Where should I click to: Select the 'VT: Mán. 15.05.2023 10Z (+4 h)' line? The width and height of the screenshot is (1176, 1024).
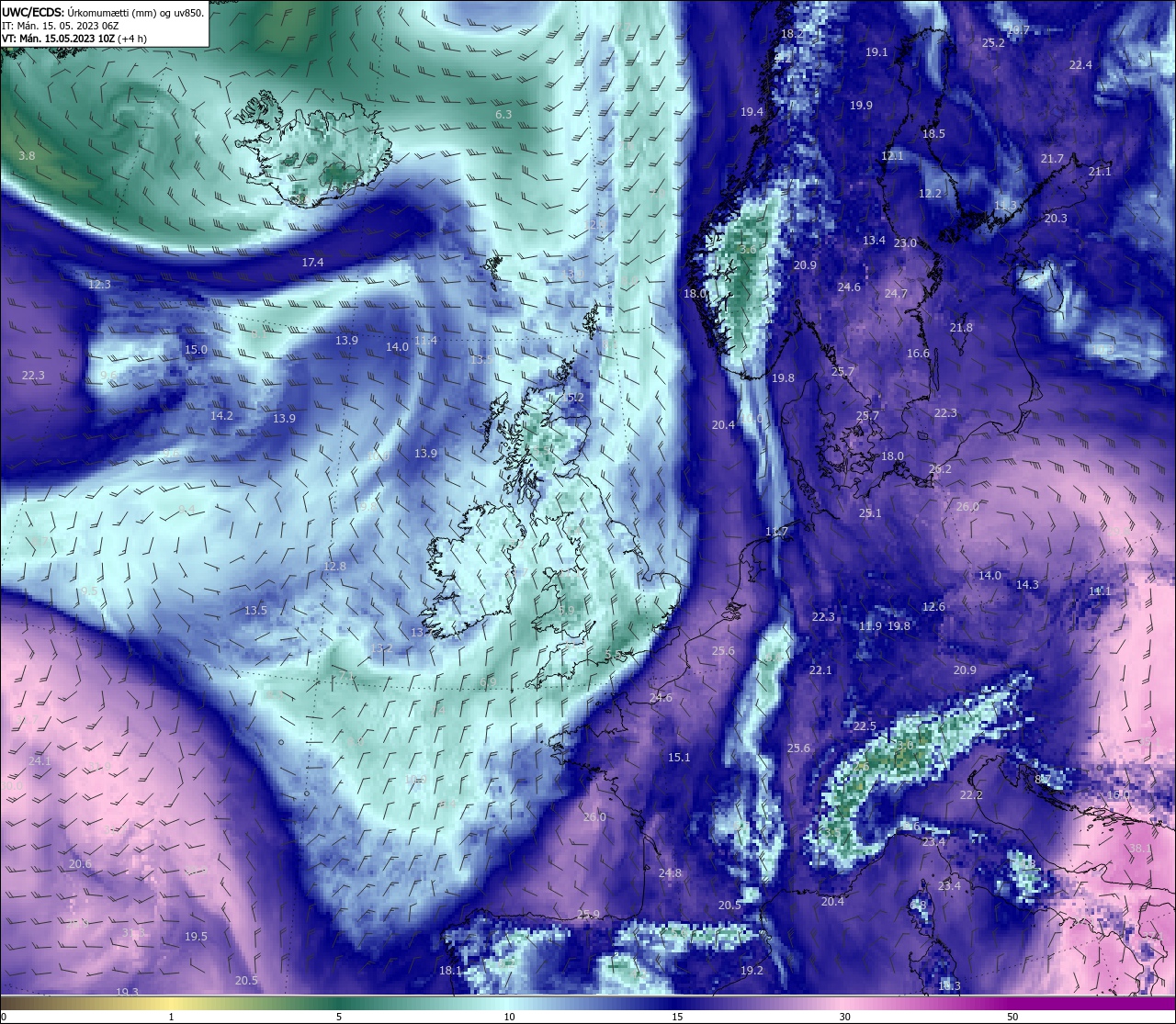point(74,39)
